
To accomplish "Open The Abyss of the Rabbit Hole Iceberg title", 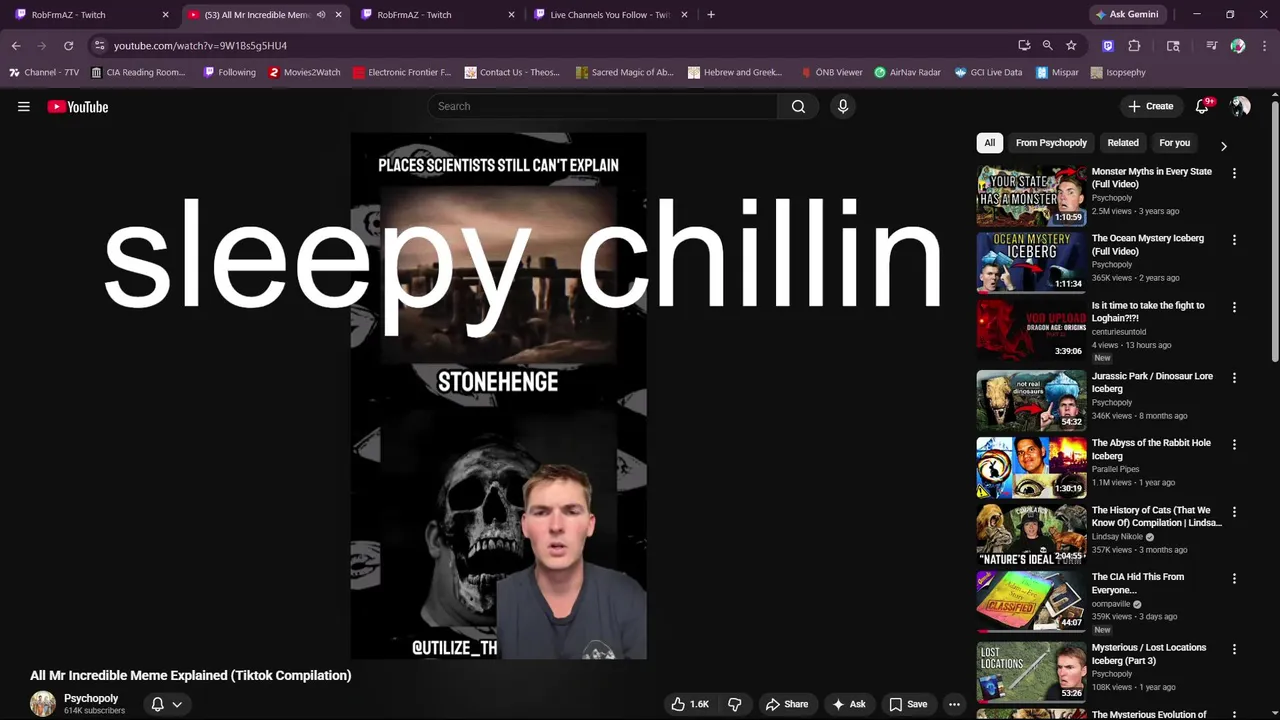I will (x=1151, y=449).
